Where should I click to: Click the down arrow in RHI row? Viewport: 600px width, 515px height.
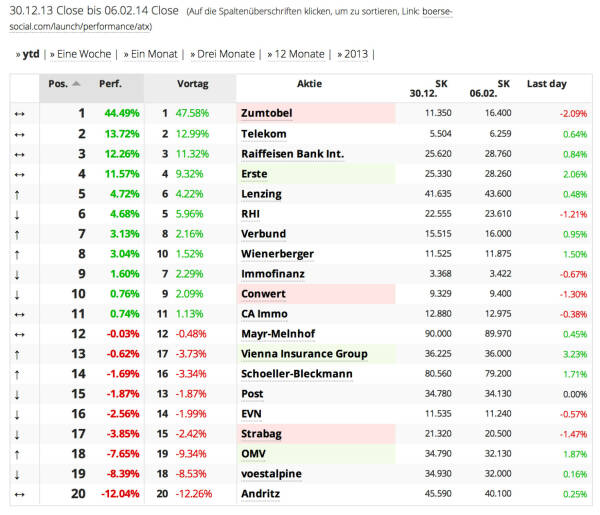click(x=20, y=213)
